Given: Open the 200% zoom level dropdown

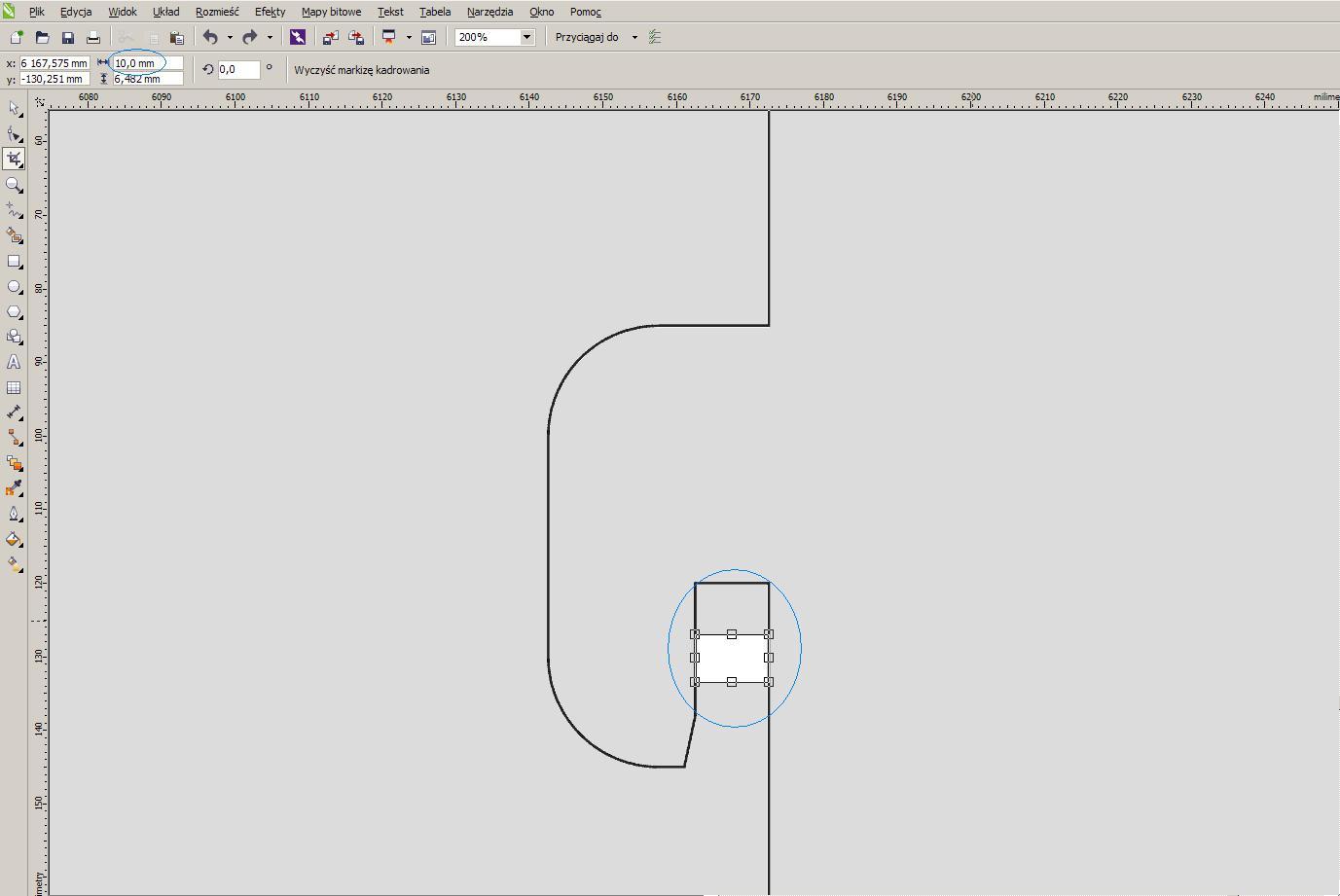Looking at the screenshot, I should (527, 37).
